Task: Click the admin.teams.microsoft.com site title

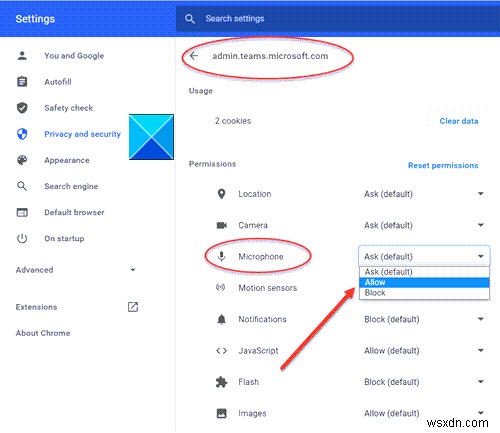Action: pyautogui.click(x=270, y=56)
